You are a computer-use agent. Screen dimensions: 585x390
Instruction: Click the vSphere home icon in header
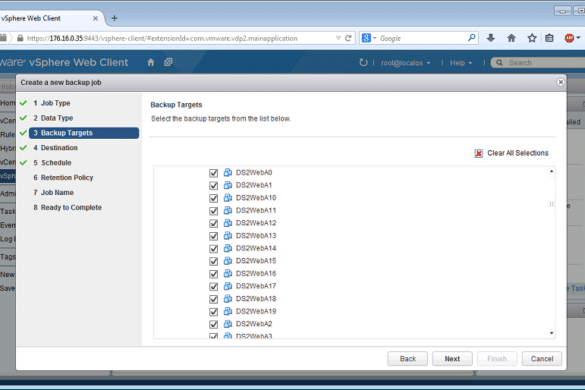pyautogui.click(x=151, y=62)
